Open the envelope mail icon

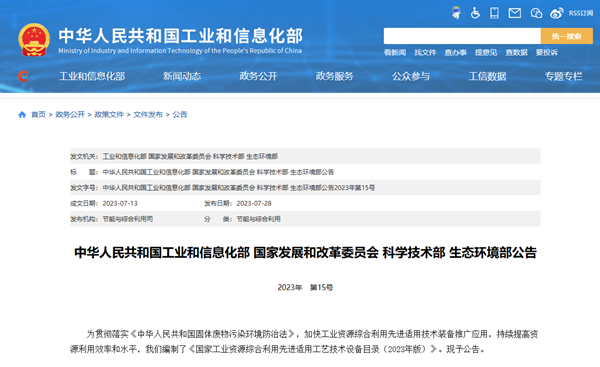[x=515, y=13]
